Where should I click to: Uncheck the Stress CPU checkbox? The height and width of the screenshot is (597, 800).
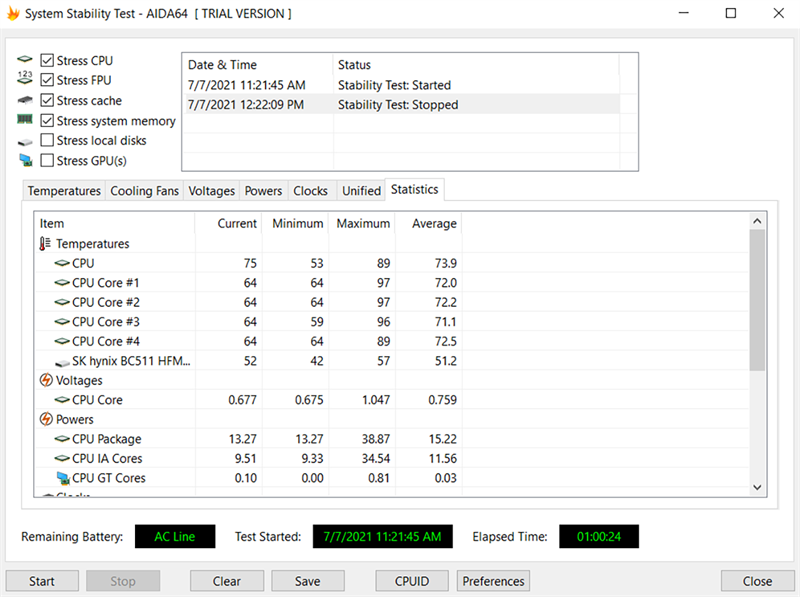pyautogui.click(x=47, y=60)
